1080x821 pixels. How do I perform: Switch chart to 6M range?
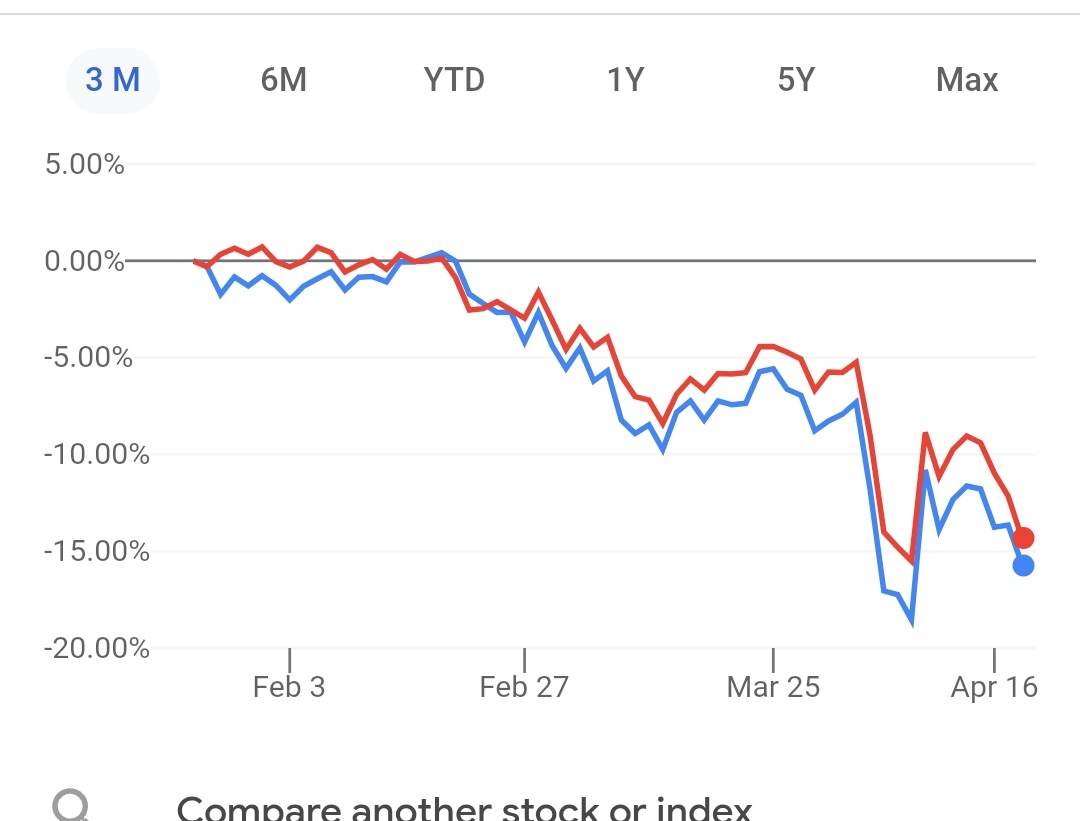pos(283,80)
